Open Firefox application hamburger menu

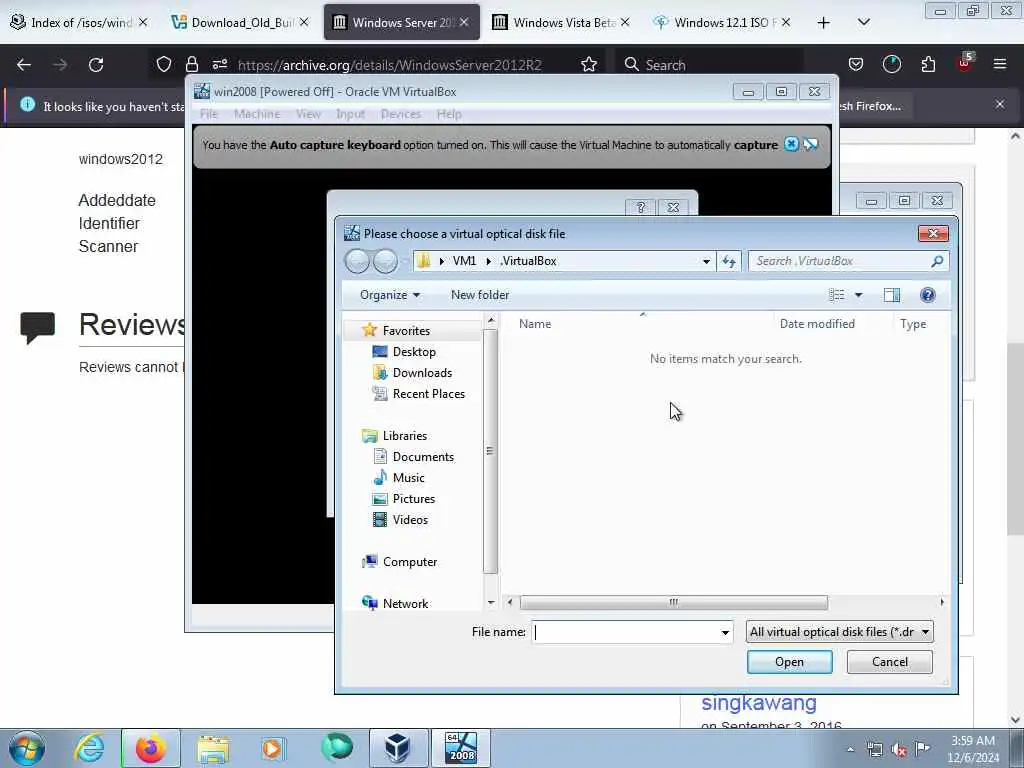(999, 64)
